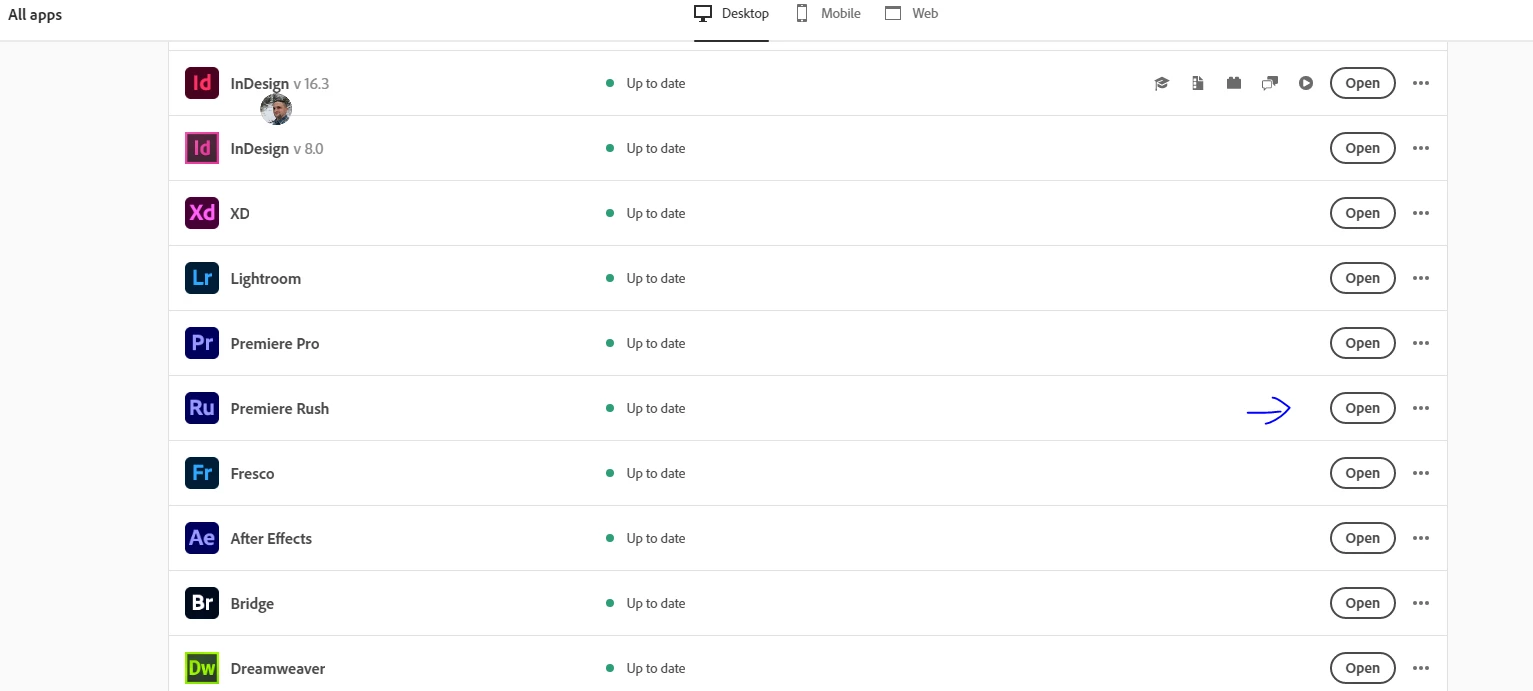Click the graduation cap tutorials icon for InDesign
Screen dimensions: 1533x691
coord(1161,83)
